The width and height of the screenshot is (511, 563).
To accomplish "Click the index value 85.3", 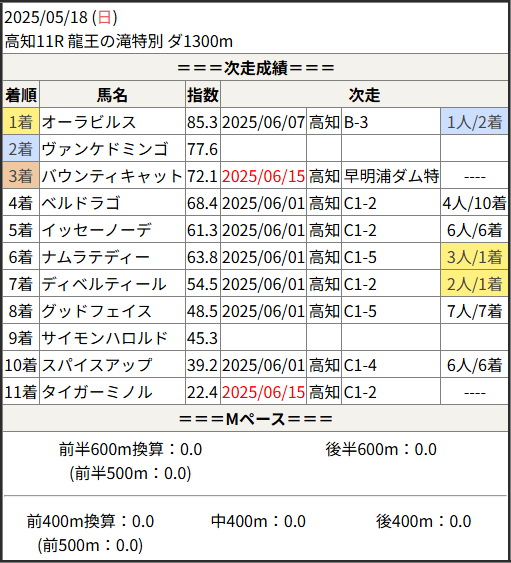I will pyautogui.click(x=202, y=122).
